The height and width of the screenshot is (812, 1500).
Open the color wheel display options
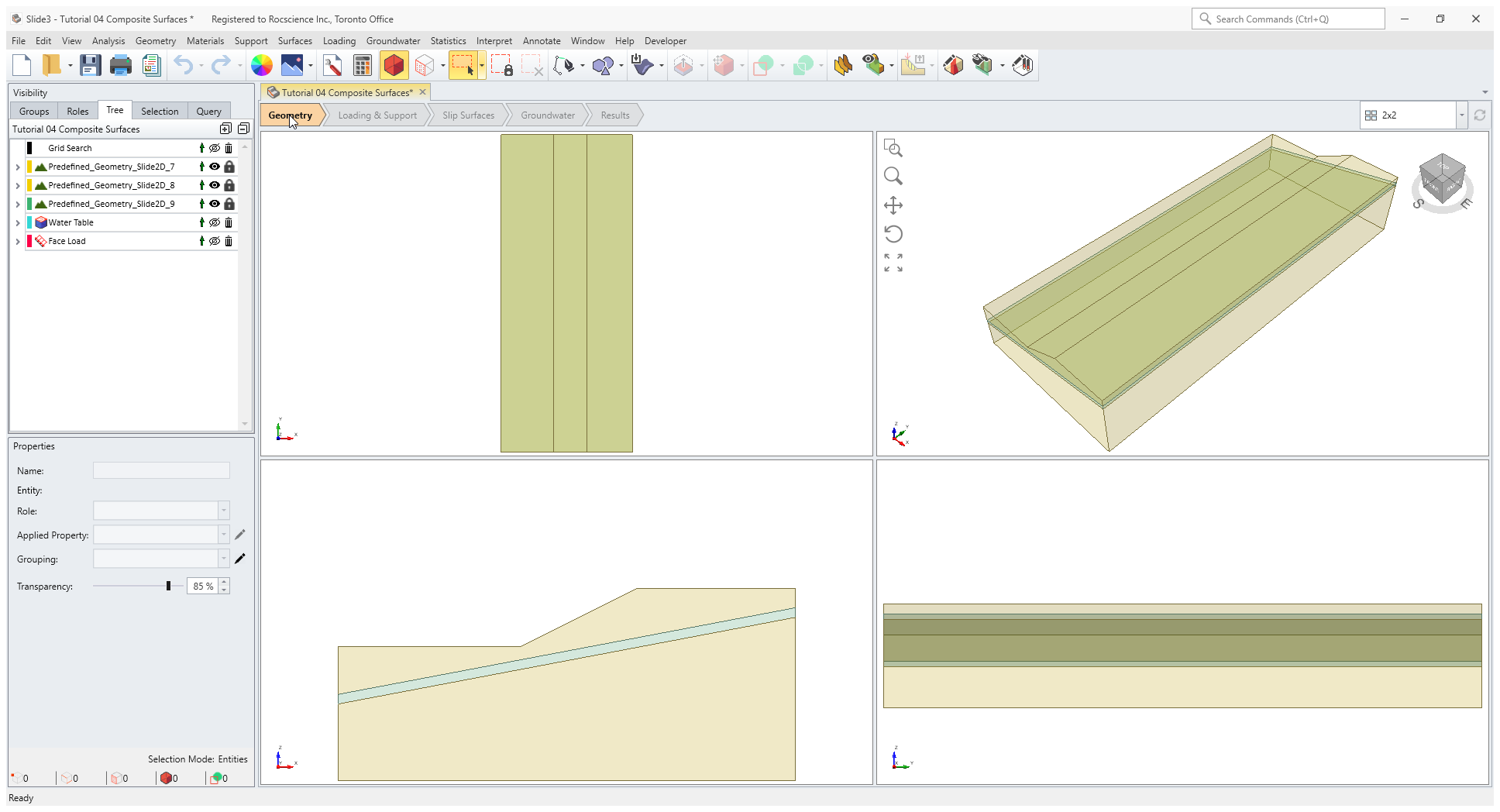pos(262,66)
